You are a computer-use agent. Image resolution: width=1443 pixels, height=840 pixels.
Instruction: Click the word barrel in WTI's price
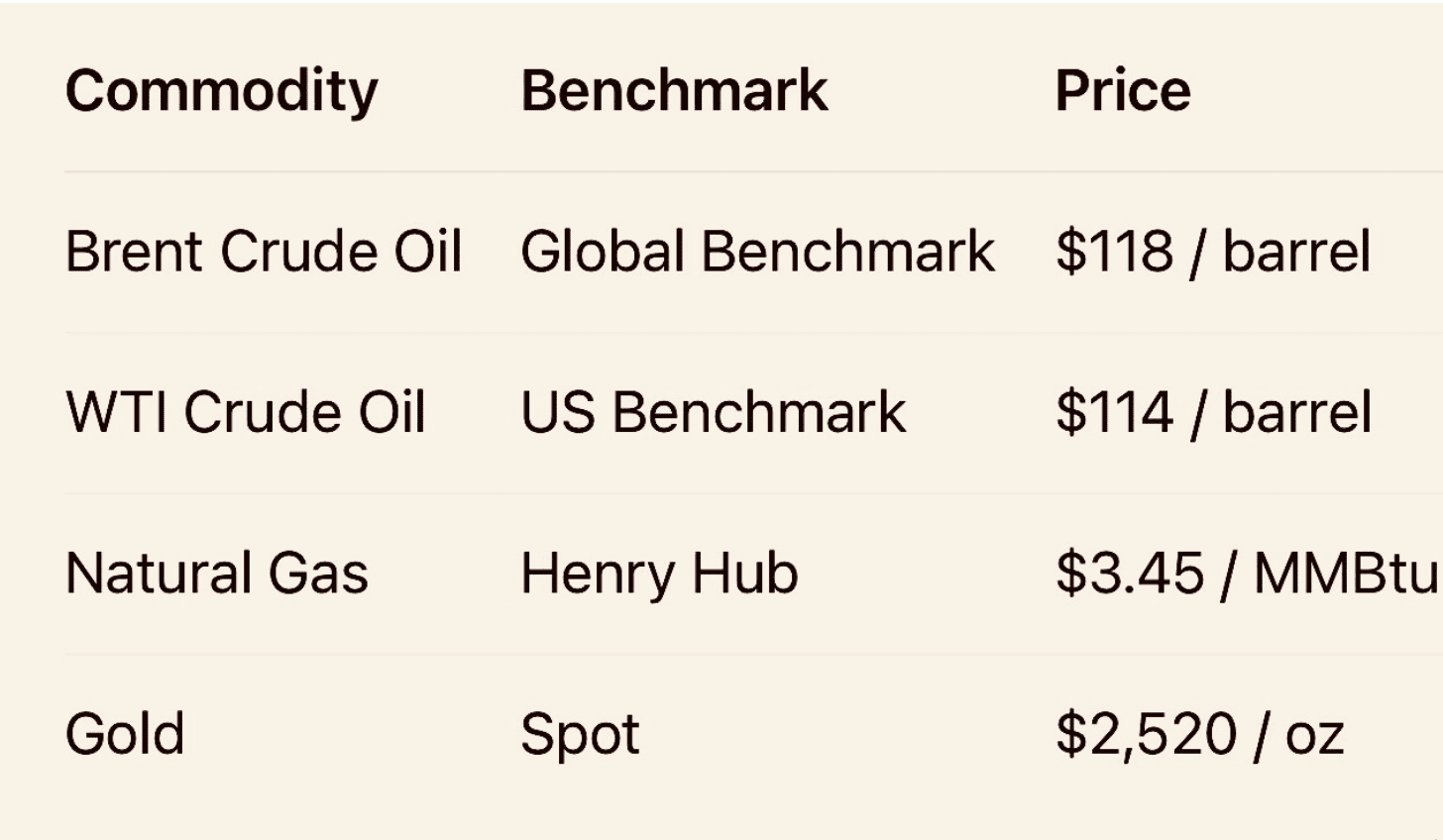(1296, 412)
